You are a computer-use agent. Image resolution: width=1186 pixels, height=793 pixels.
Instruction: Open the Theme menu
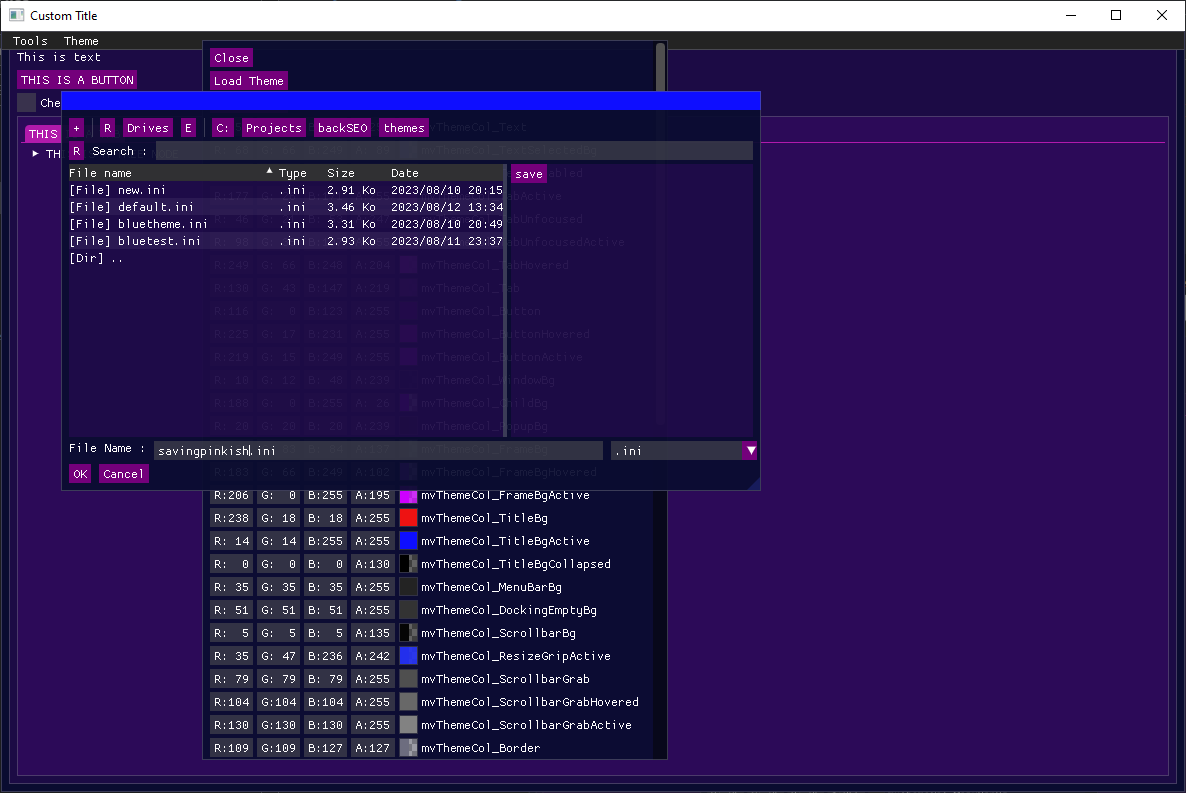click(x=80, y=41)
